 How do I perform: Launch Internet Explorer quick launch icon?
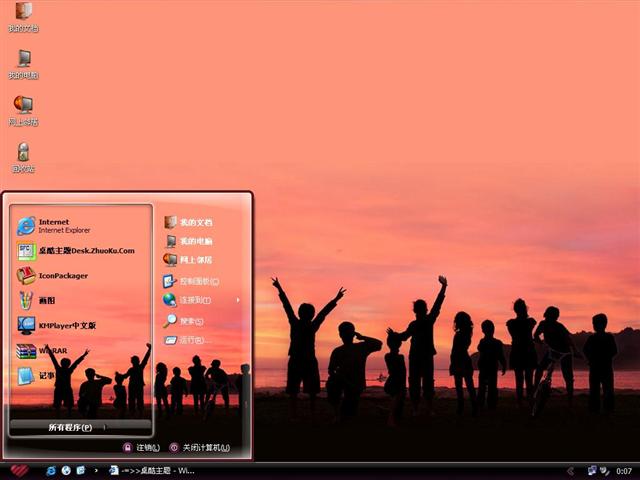pos(51,471)
